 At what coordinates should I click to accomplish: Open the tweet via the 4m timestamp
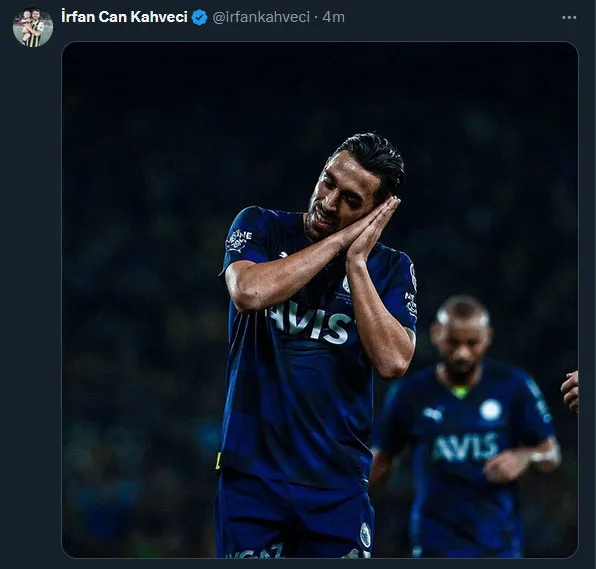[x=333, y=17]
